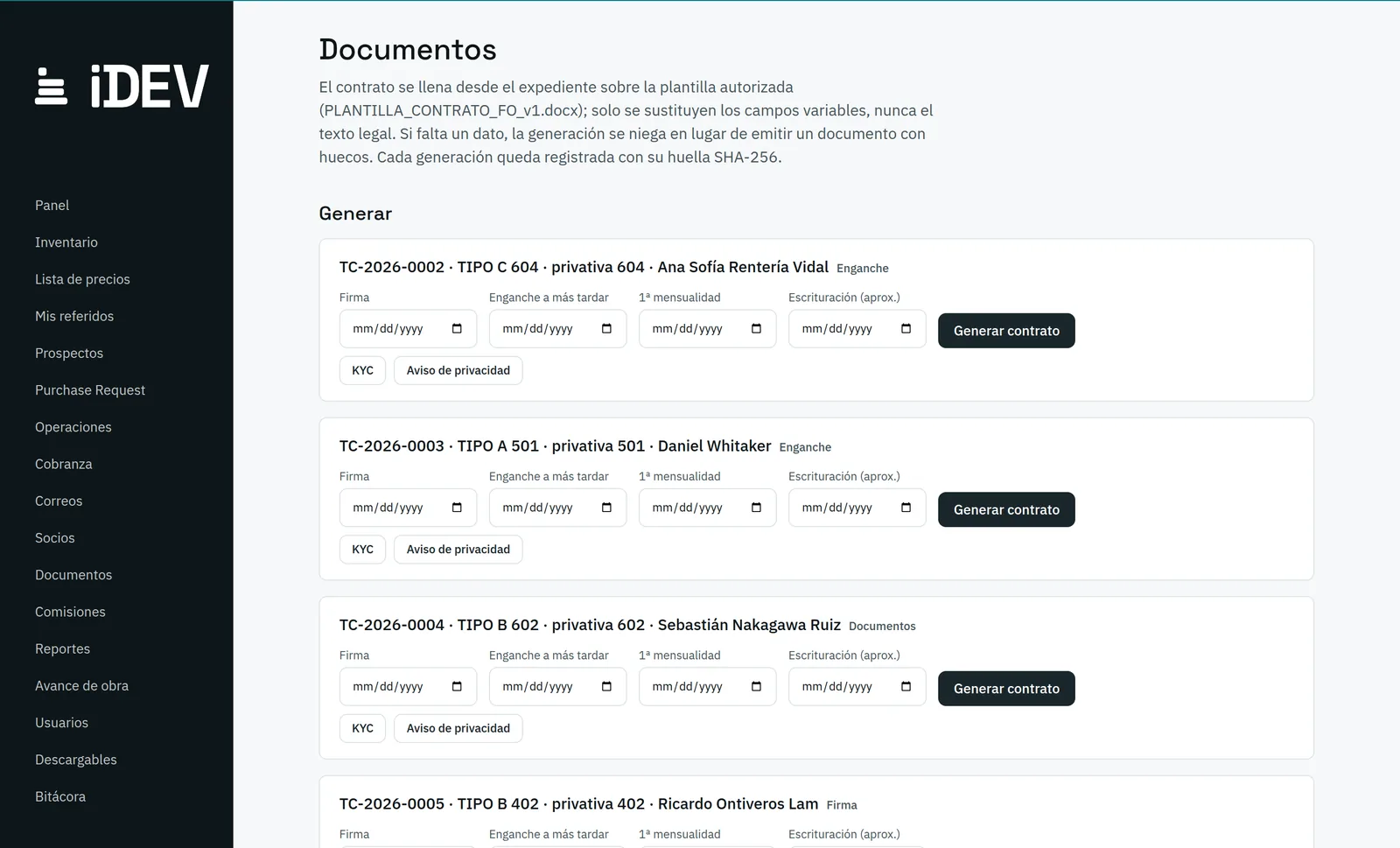Viewport: 1400px width, 848px height.
Task: Generate contract for Sebastián Nakagawa Ruiz
Action: click(x=1006, y=689)
